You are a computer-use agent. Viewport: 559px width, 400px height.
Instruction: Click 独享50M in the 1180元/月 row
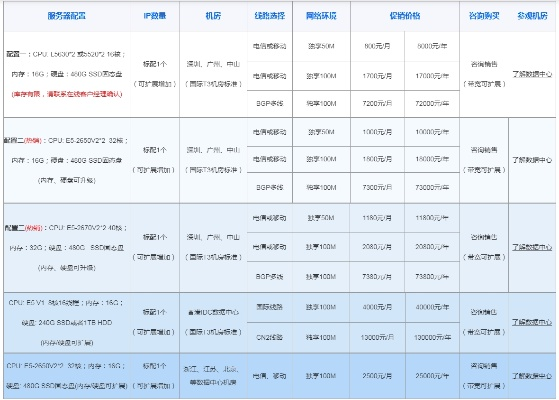pyautogui.click(x=321, y=218)
